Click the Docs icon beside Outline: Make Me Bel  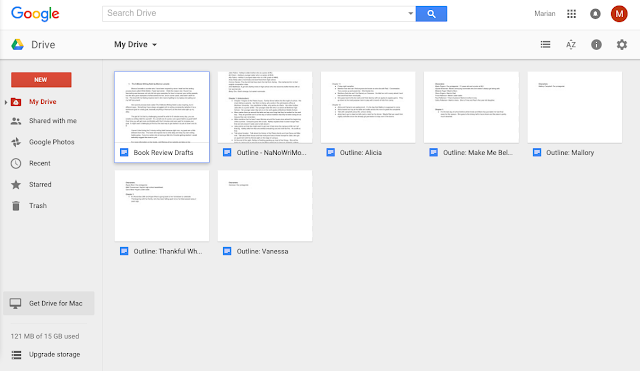pyautogui.click(x=433, y=152)
